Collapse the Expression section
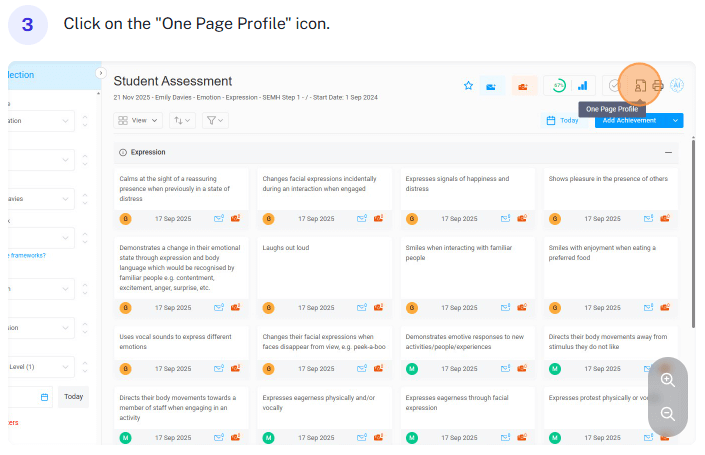 pos(668,152)
